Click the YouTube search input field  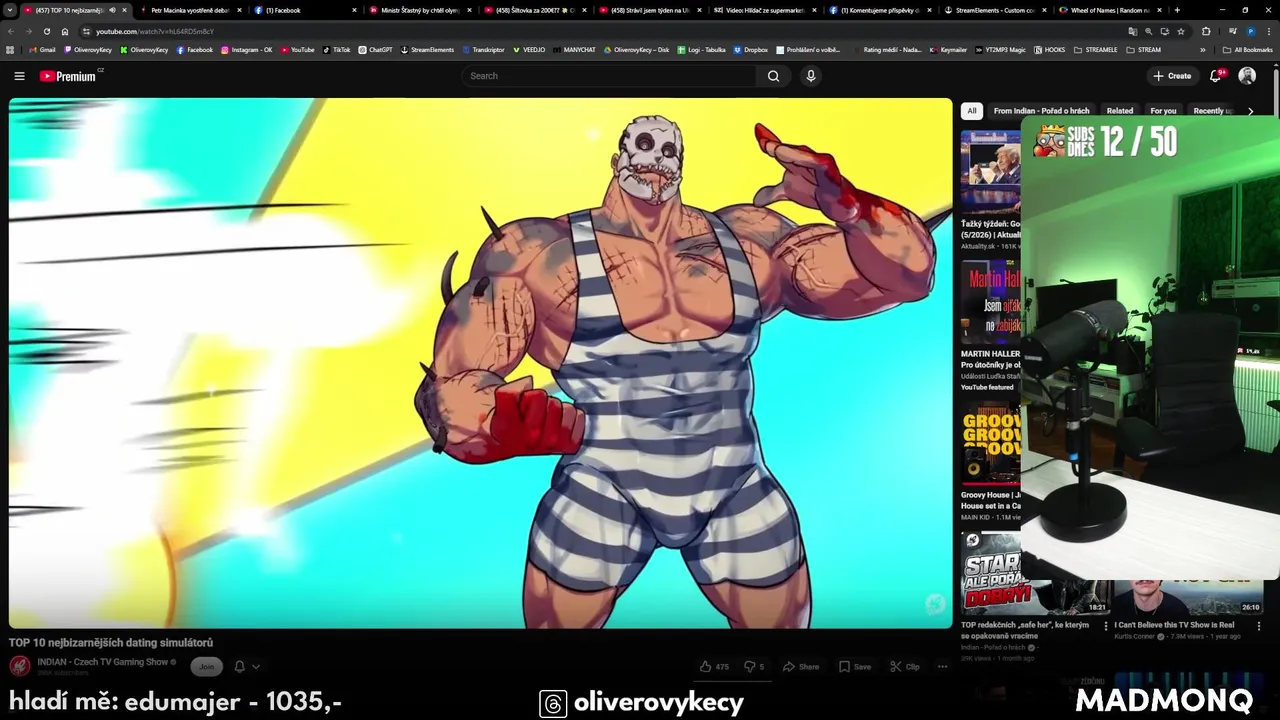click(x=610, y=76)
